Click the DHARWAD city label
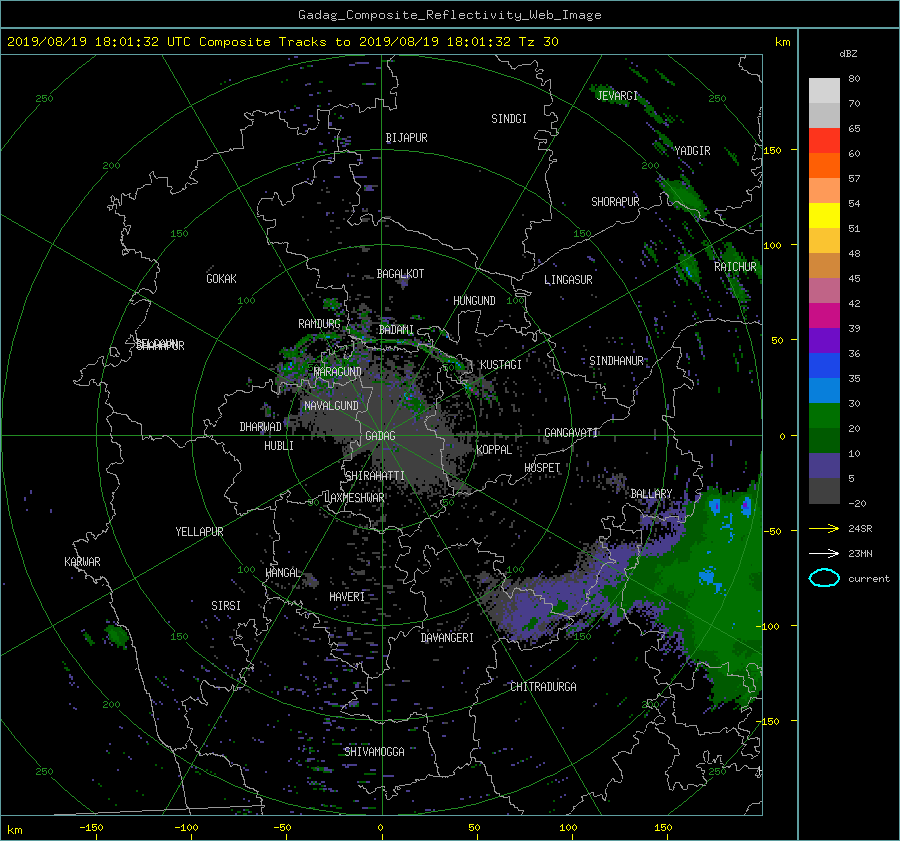900x841 pixels. 261,427
